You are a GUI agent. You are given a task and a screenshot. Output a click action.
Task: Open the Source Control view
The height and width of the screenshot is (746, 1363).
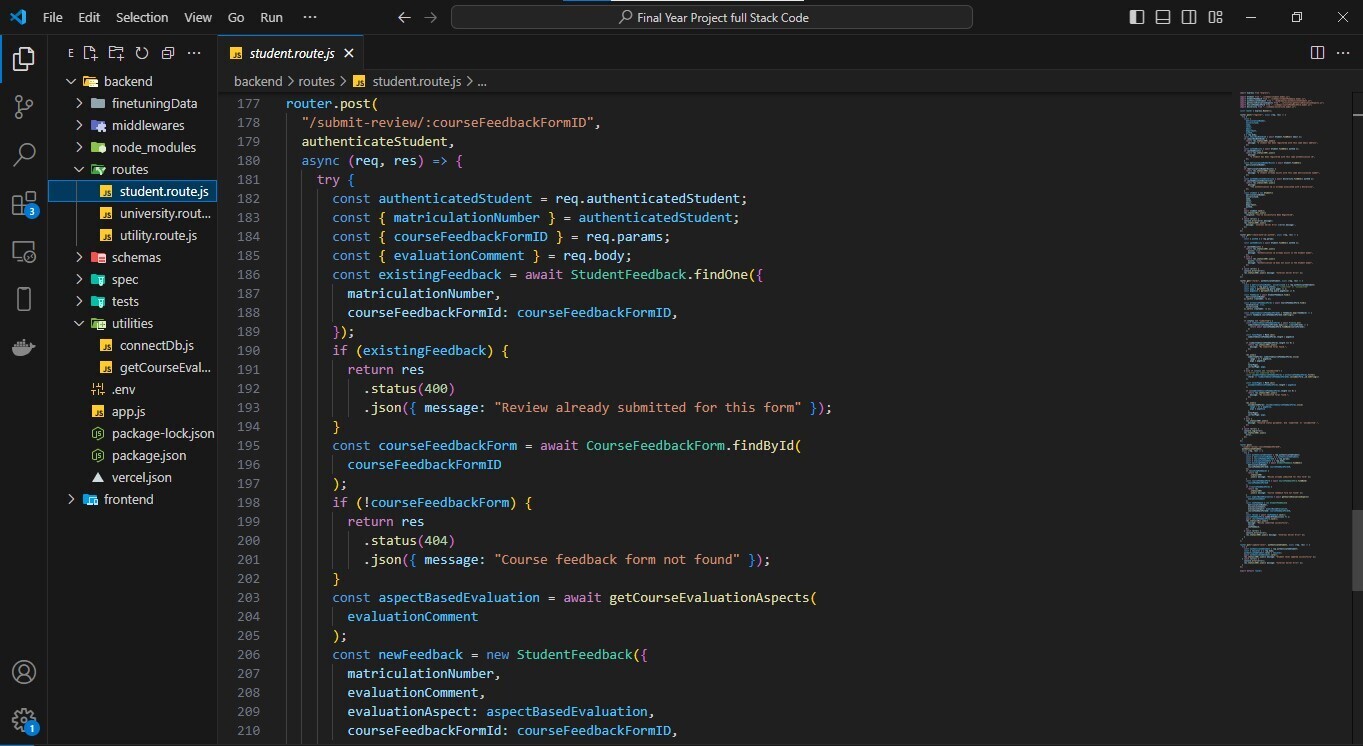coord(24,107)
